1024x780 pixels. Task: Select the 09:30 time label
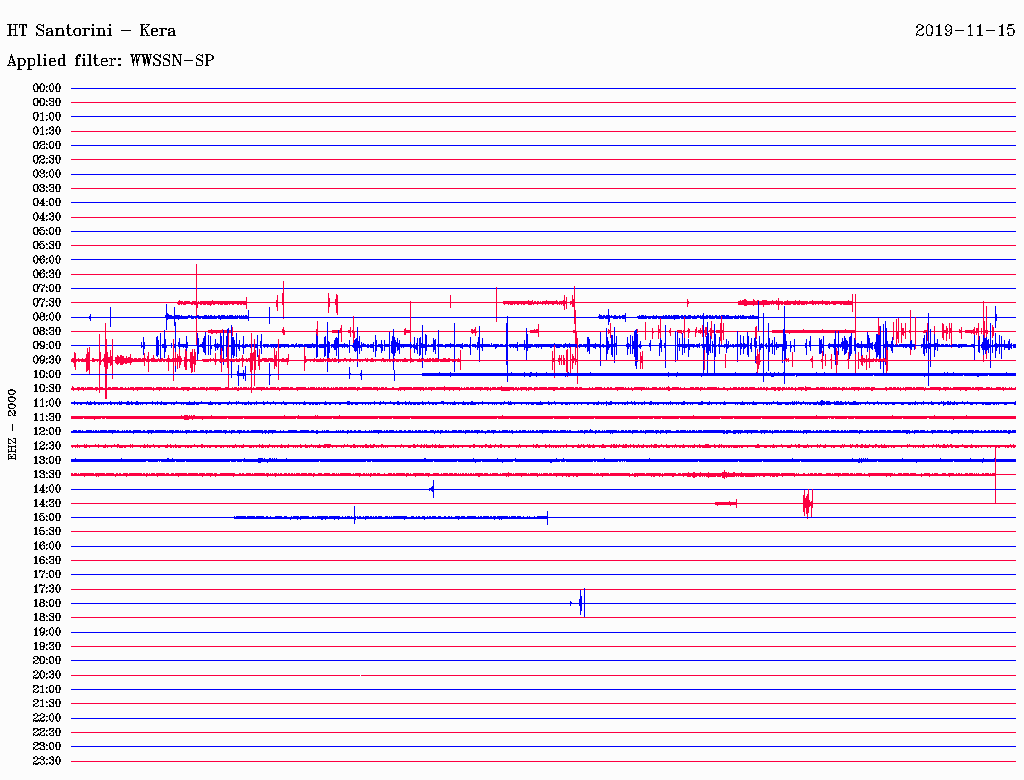[x=46, y=360]
